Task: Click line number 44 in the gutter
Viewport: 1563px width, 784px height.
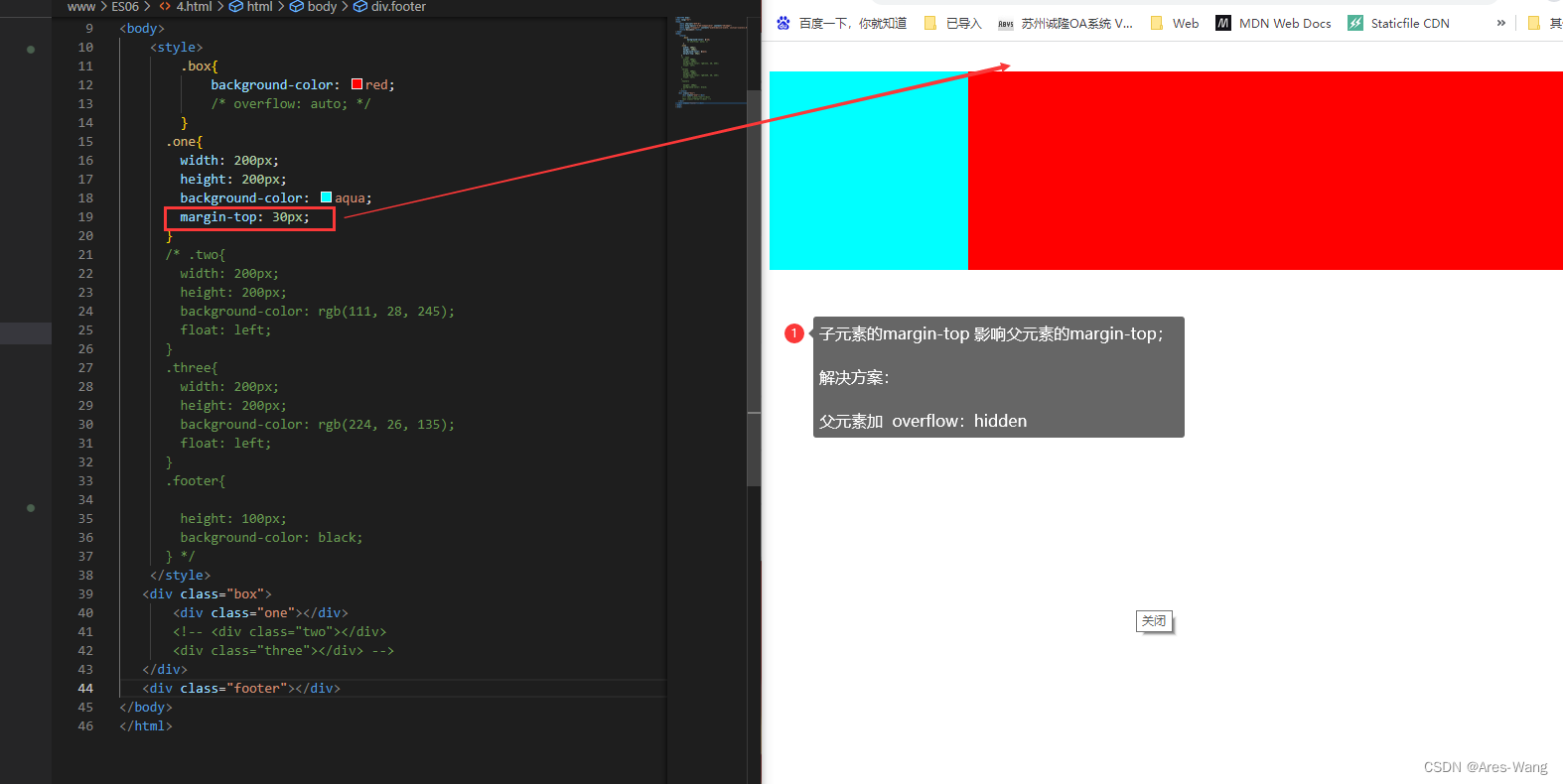Action: 85,688
